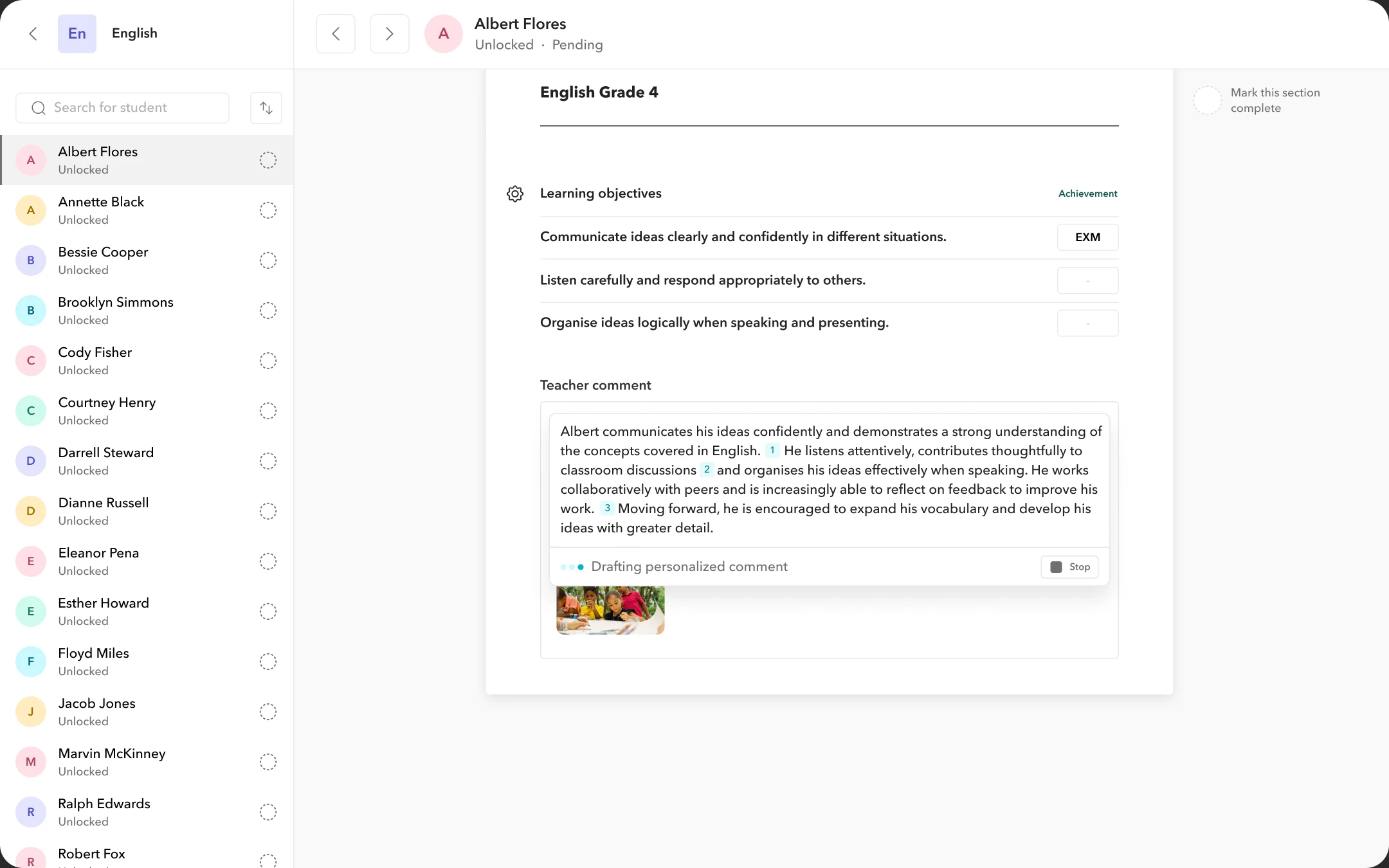Image resolution: width=1389 pixels, height=868 pixels.
Task: Click the English Grade 4 title
Action: point(599,92)
